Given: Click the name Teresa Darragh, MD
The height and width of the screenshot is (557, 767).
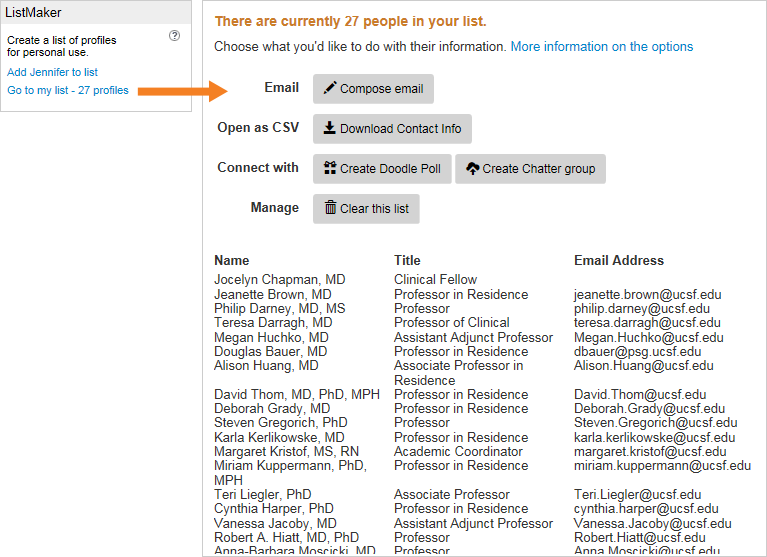Looking at the screenshot, I should pos(273,323).
